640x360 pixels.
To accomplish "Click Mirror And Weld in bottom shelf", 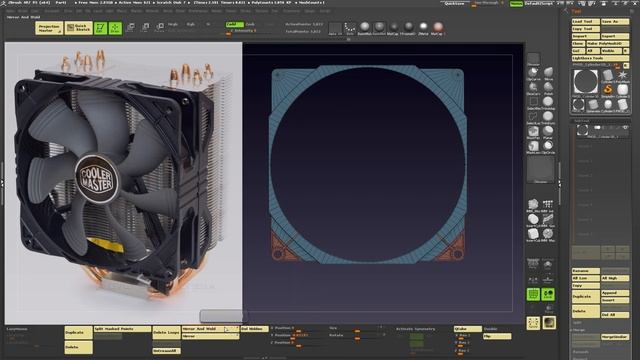I will pos(210,329).
